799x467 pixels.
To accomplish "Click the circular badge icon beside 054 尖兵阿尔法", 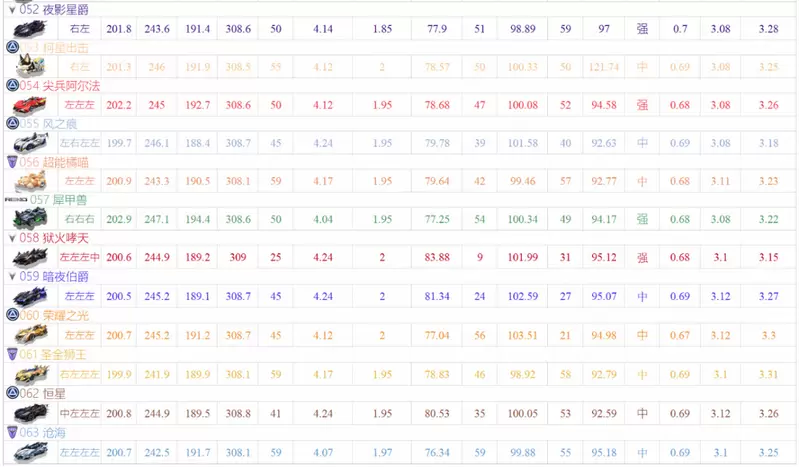I will pyautogui.click(x=12, y=85).
